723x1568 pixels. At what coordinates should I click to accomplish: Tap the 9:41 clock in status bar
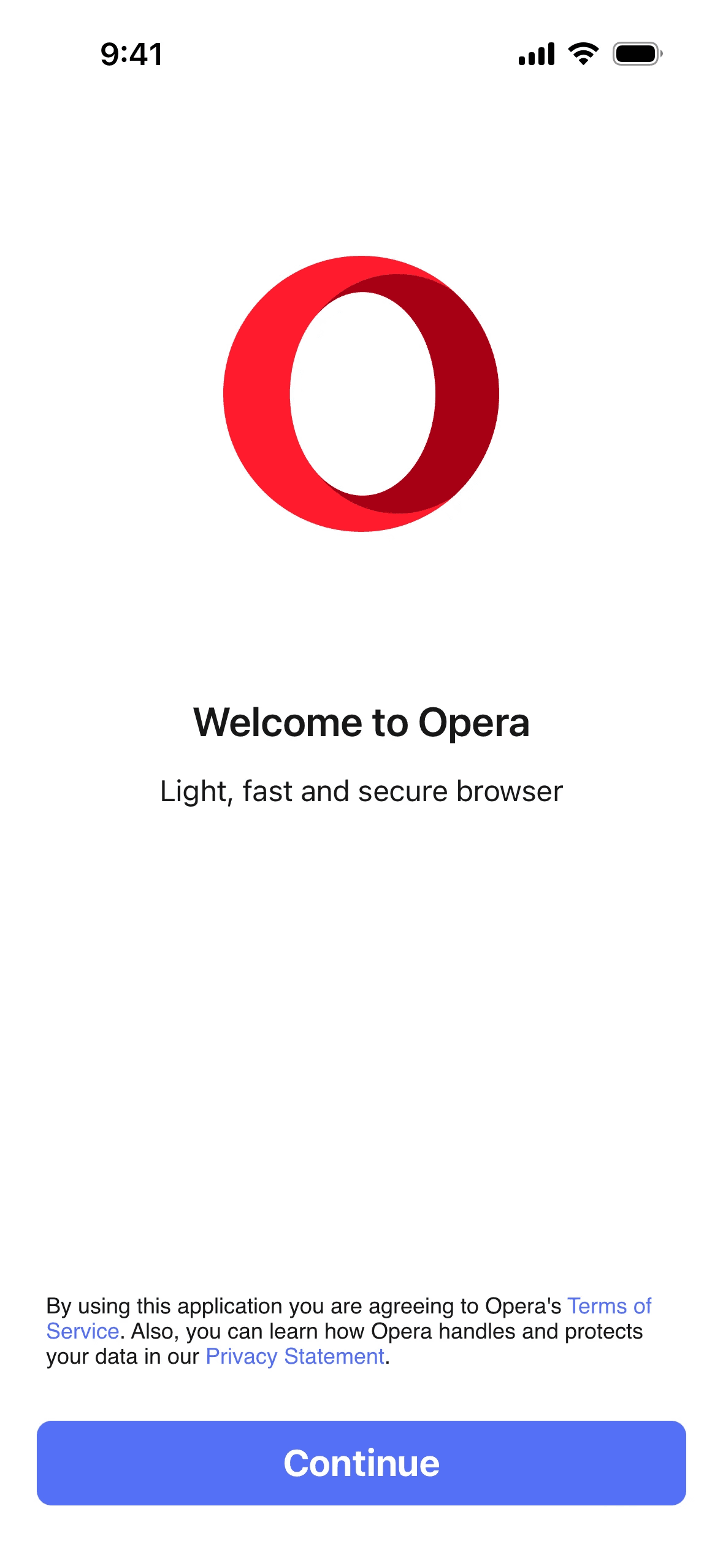coord(131,55)
